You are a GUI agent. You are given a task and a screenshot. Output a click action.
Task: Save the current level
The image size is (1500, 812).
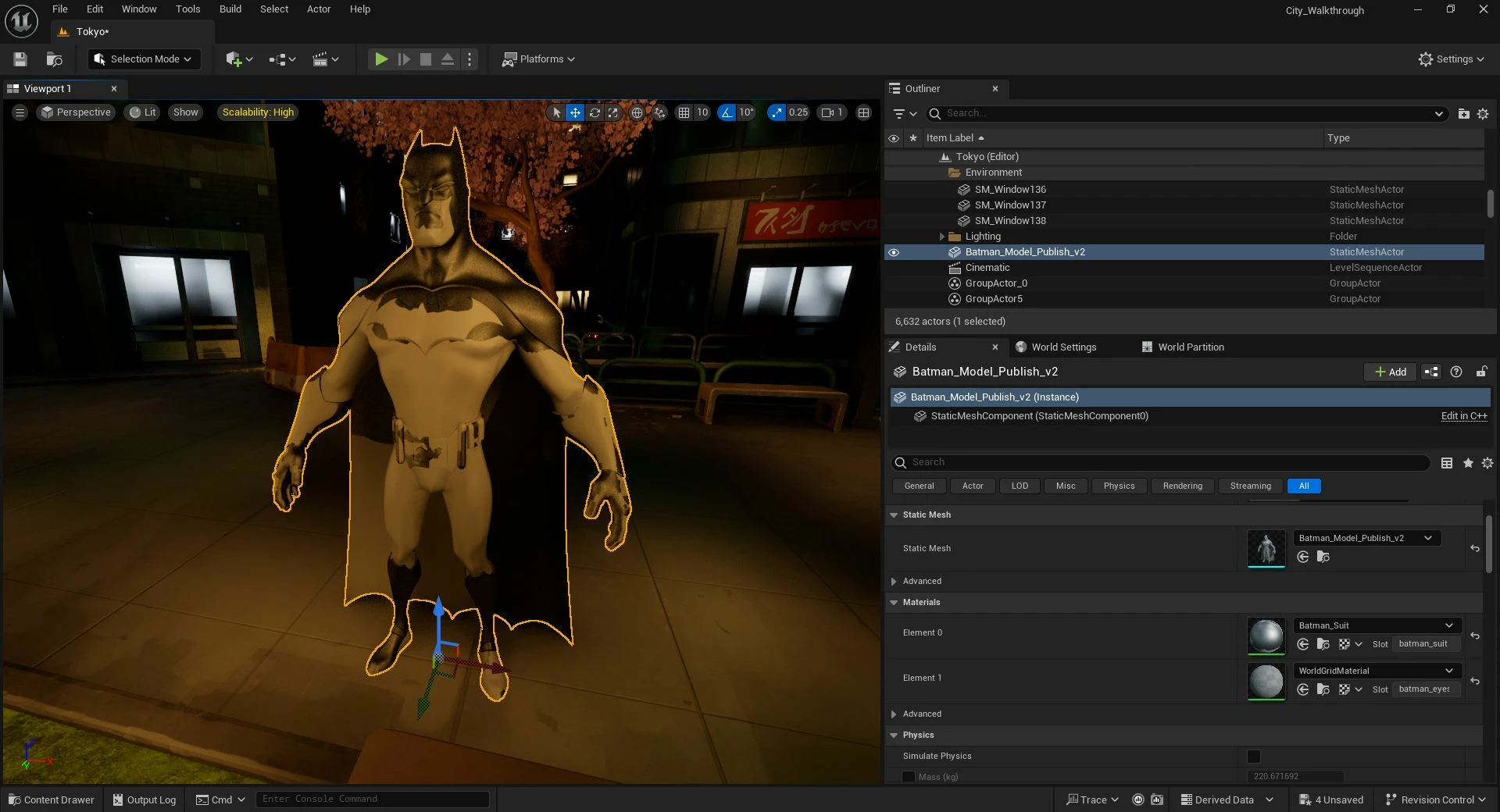pos(20,59)
